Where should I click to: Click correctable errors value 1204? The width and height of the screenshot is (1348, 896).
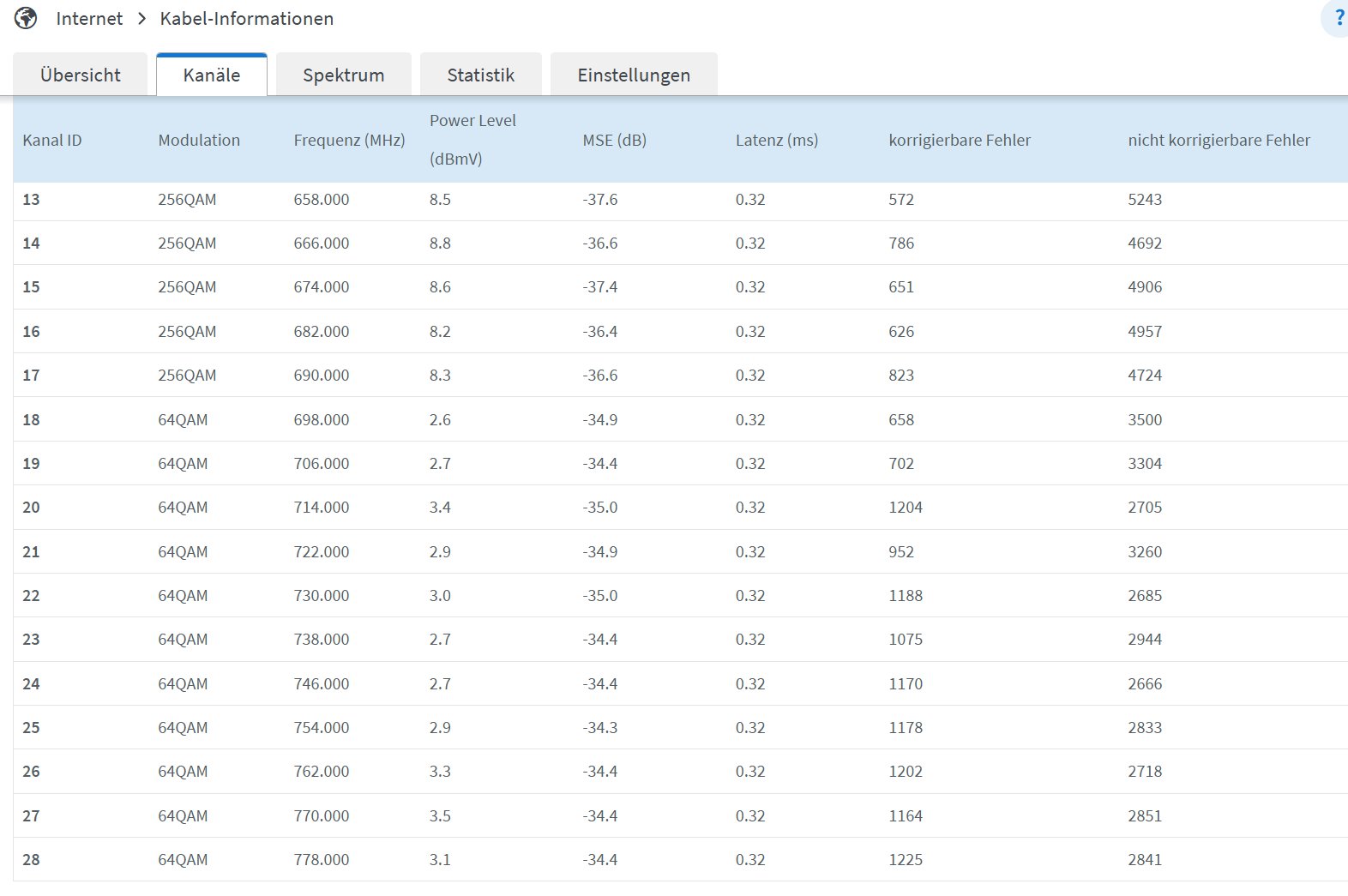click(906, 508)
